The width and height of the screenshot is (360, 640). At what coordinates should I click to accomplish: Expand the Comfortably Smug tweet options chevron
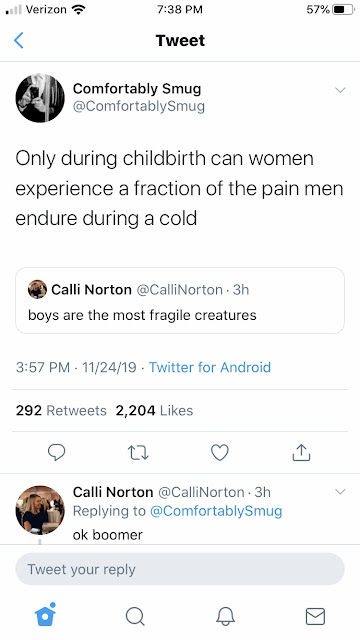coord(340,90)
